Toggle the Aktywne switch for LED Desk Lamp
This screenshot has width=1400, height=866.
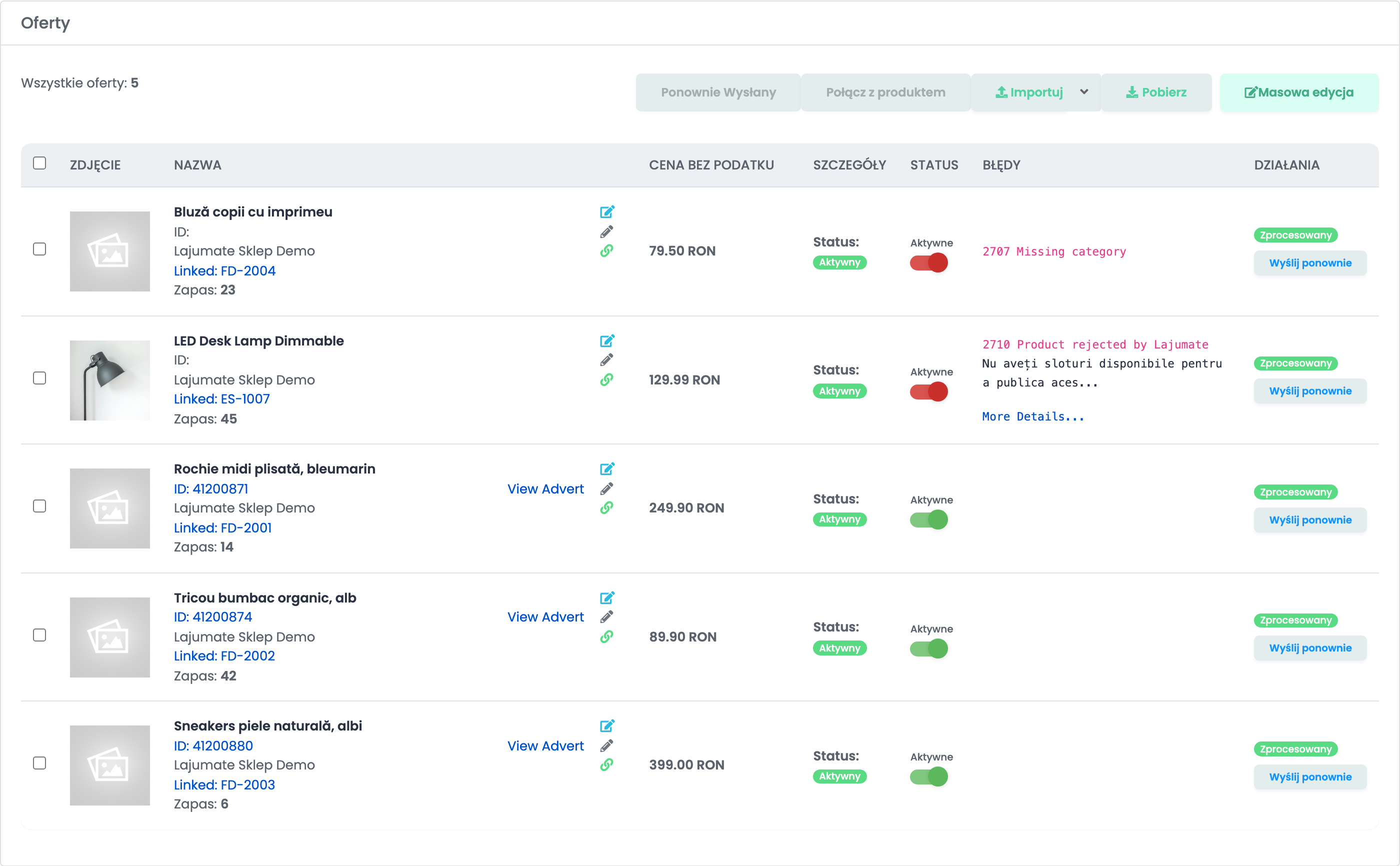pyautogui.click(x=928, y=392)
